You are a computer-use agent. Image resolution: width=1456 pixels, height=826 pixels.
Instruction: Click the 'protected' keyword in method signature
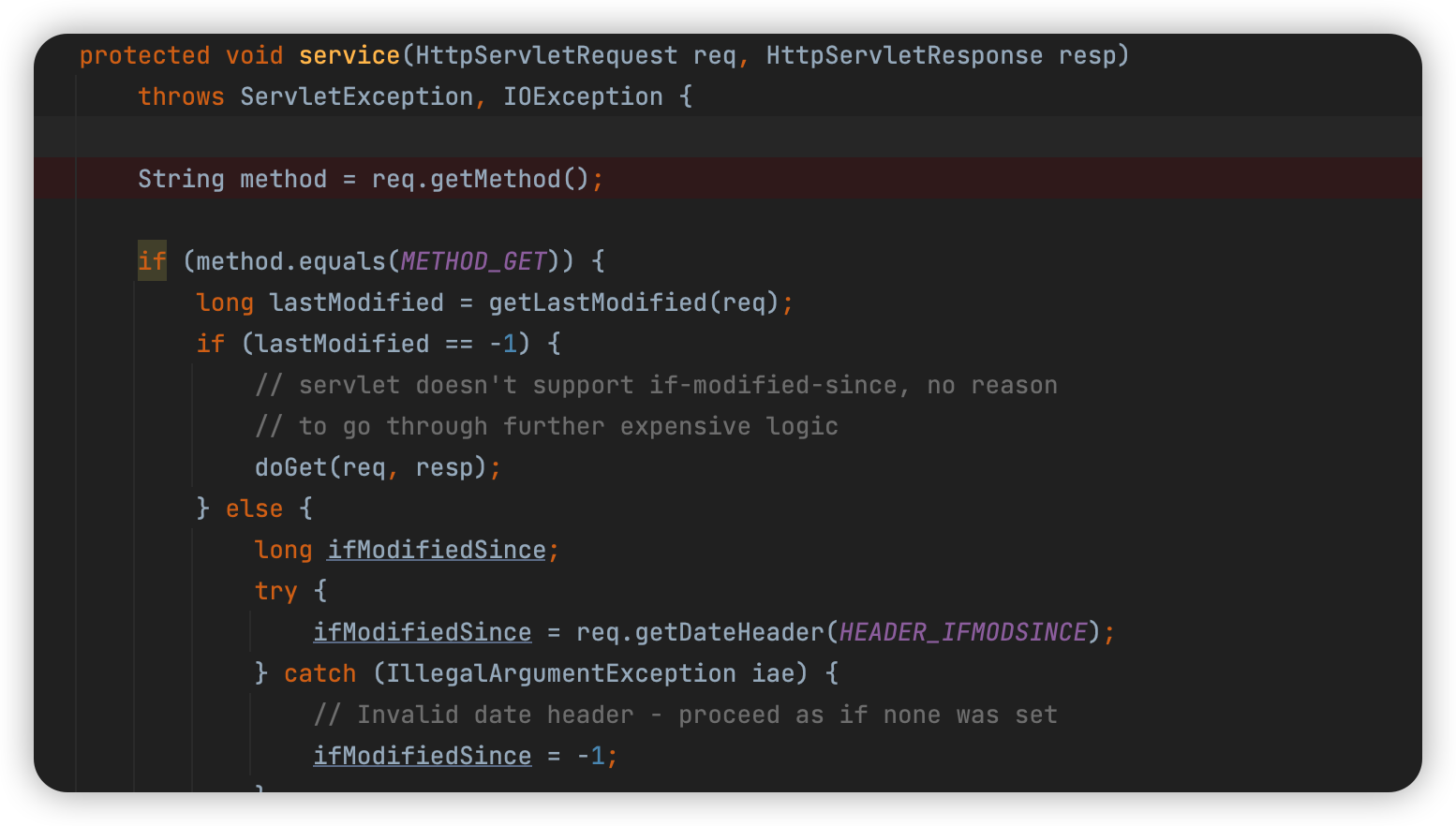(144, 55)
